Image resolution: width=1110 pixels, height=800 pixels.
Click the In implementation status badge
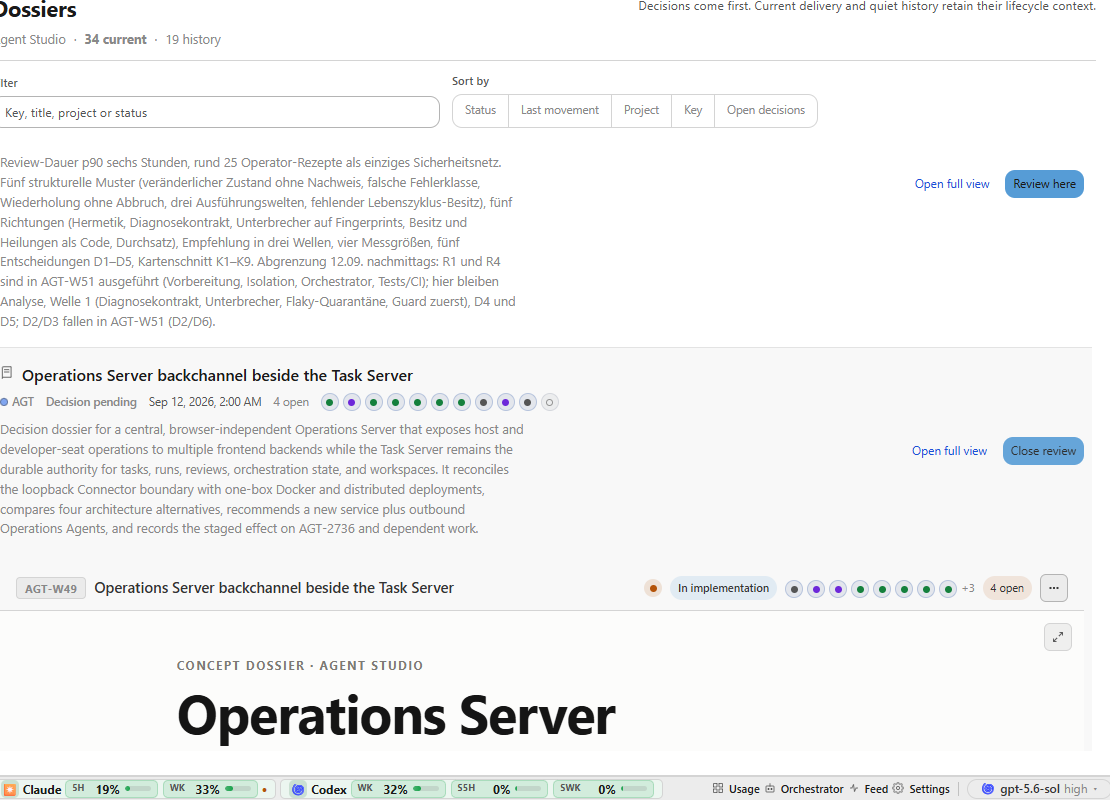pos(723,588)
